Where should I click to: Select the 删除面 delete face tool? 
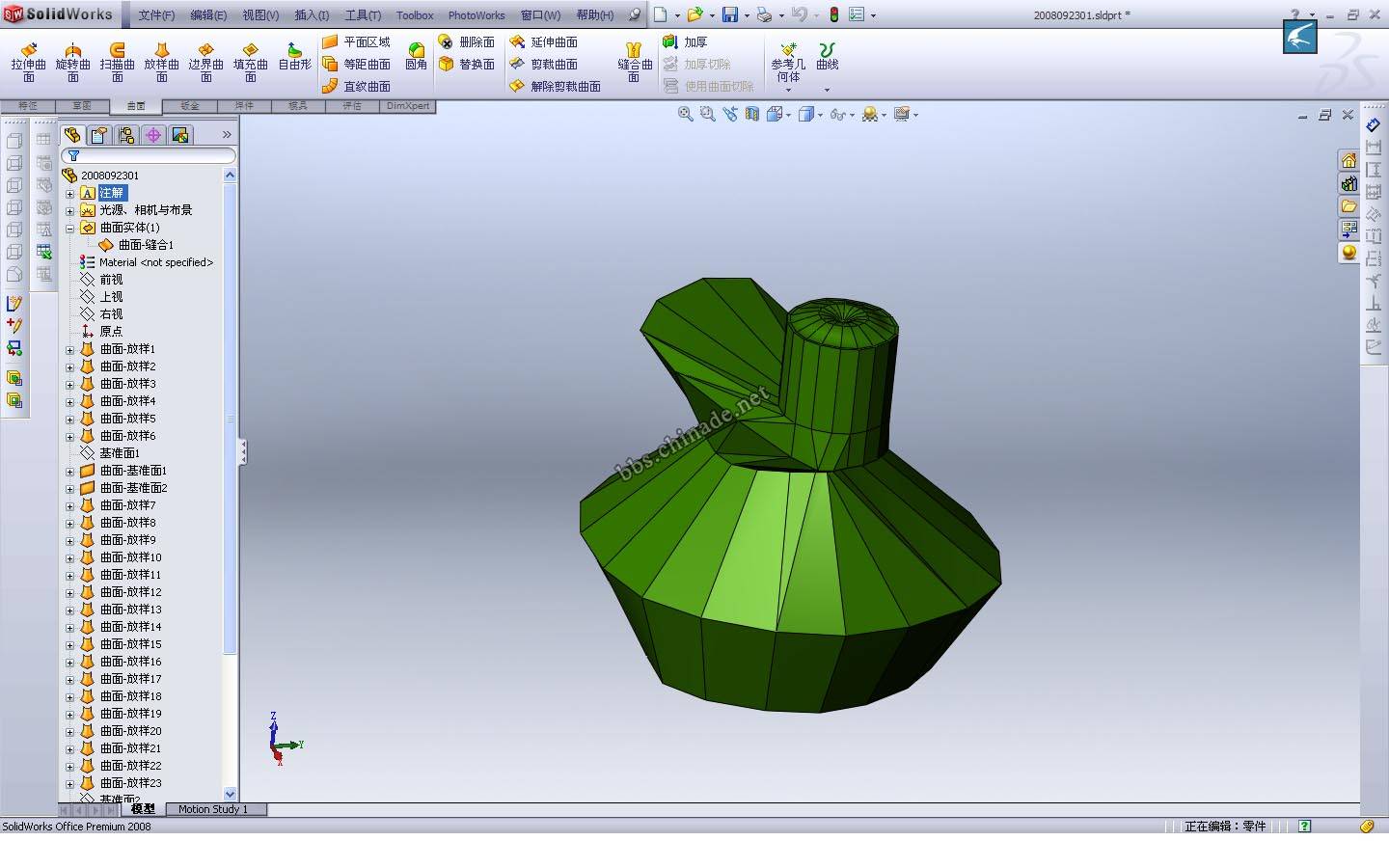point(466,42)
